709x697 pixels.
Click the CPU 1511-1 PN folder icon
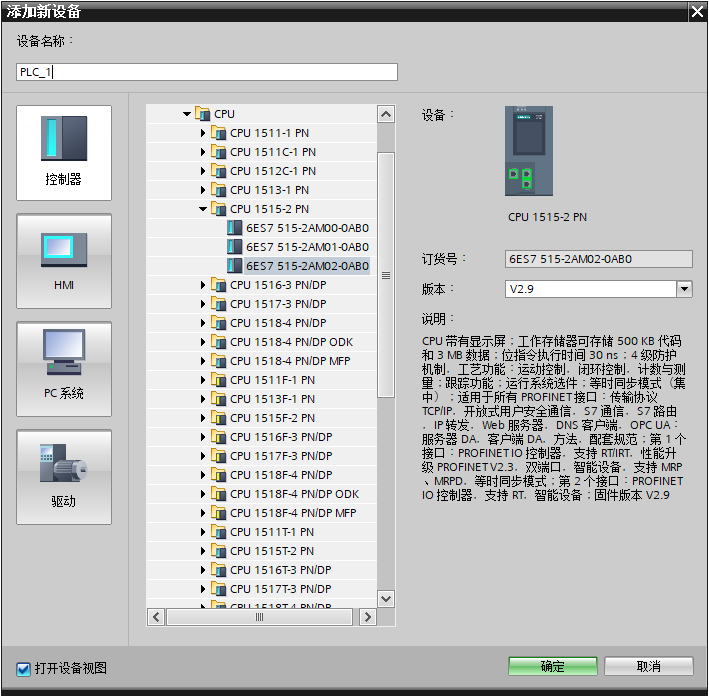219,133
